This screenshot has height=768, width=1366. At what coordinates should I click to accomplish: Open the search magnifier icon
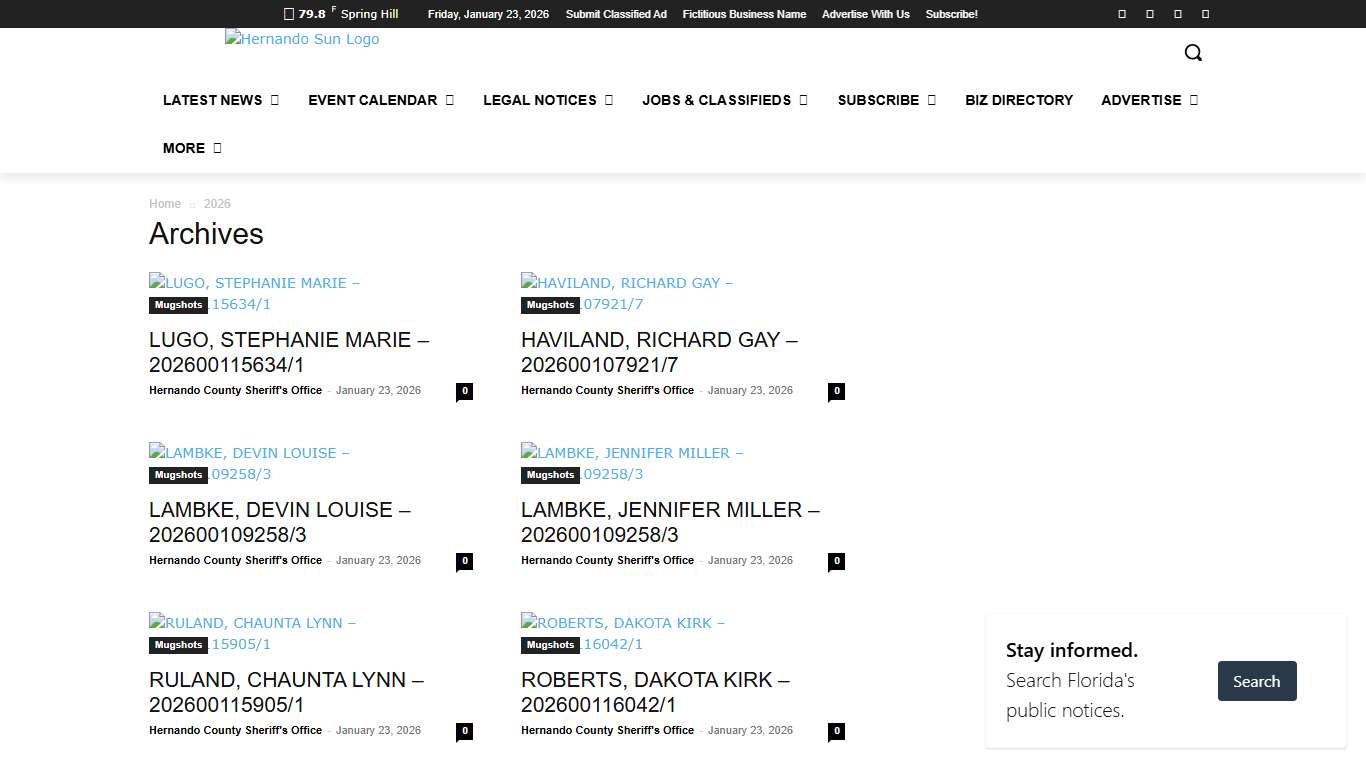1192,53
